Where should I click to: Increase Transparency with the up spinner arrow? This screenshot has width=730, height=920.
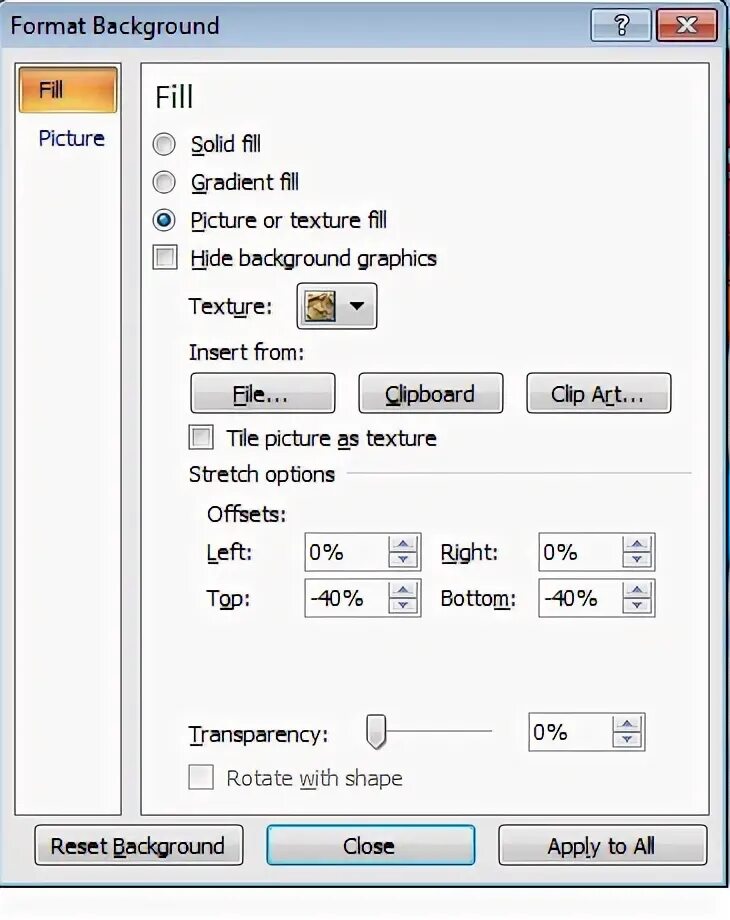(627, 724)
